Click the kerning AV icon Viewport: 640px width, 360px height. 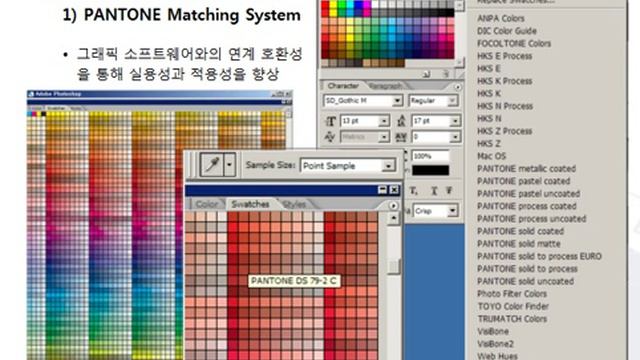tap(330, 137)
